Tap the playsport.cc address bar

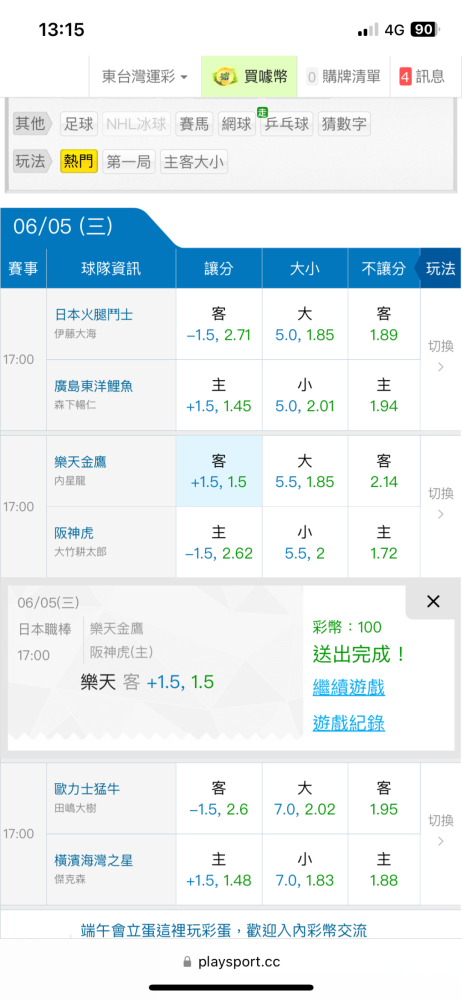(231, 962)
